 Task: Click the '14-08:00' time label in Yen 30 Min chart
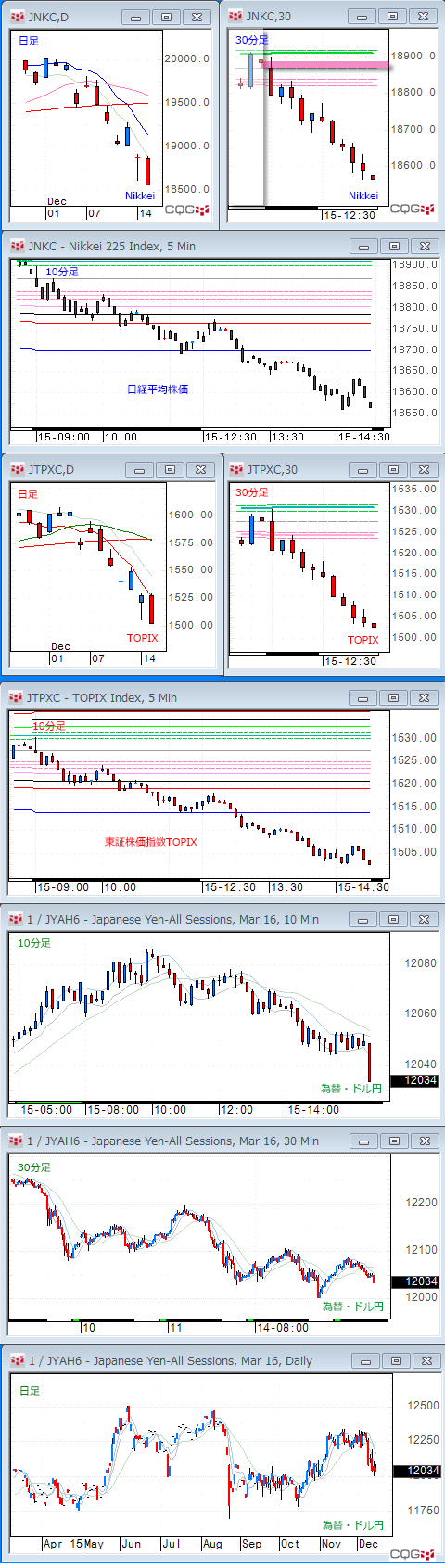[283, 1328]
